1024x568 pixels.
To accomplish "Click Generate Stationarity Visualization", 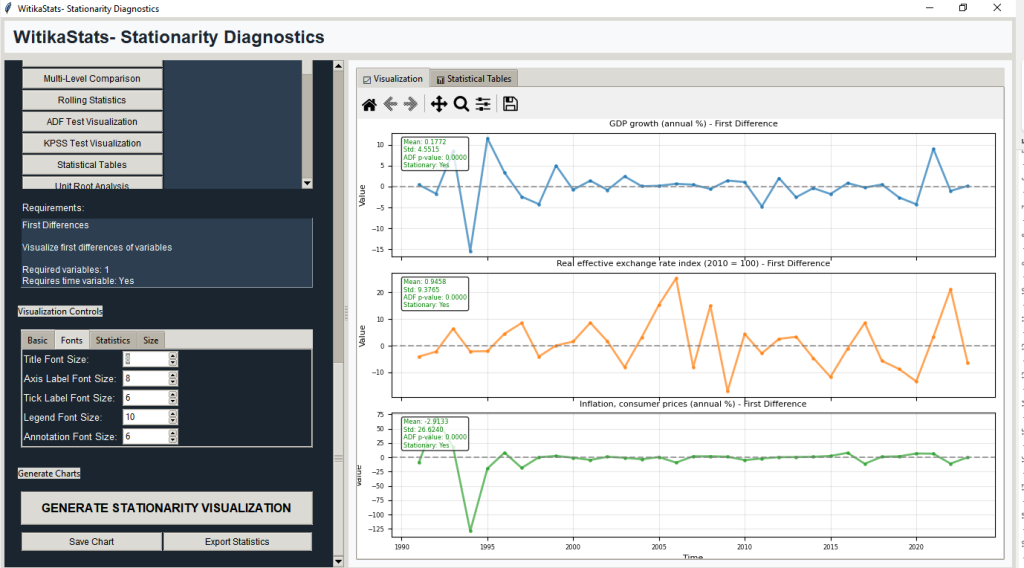I will 167,508.
